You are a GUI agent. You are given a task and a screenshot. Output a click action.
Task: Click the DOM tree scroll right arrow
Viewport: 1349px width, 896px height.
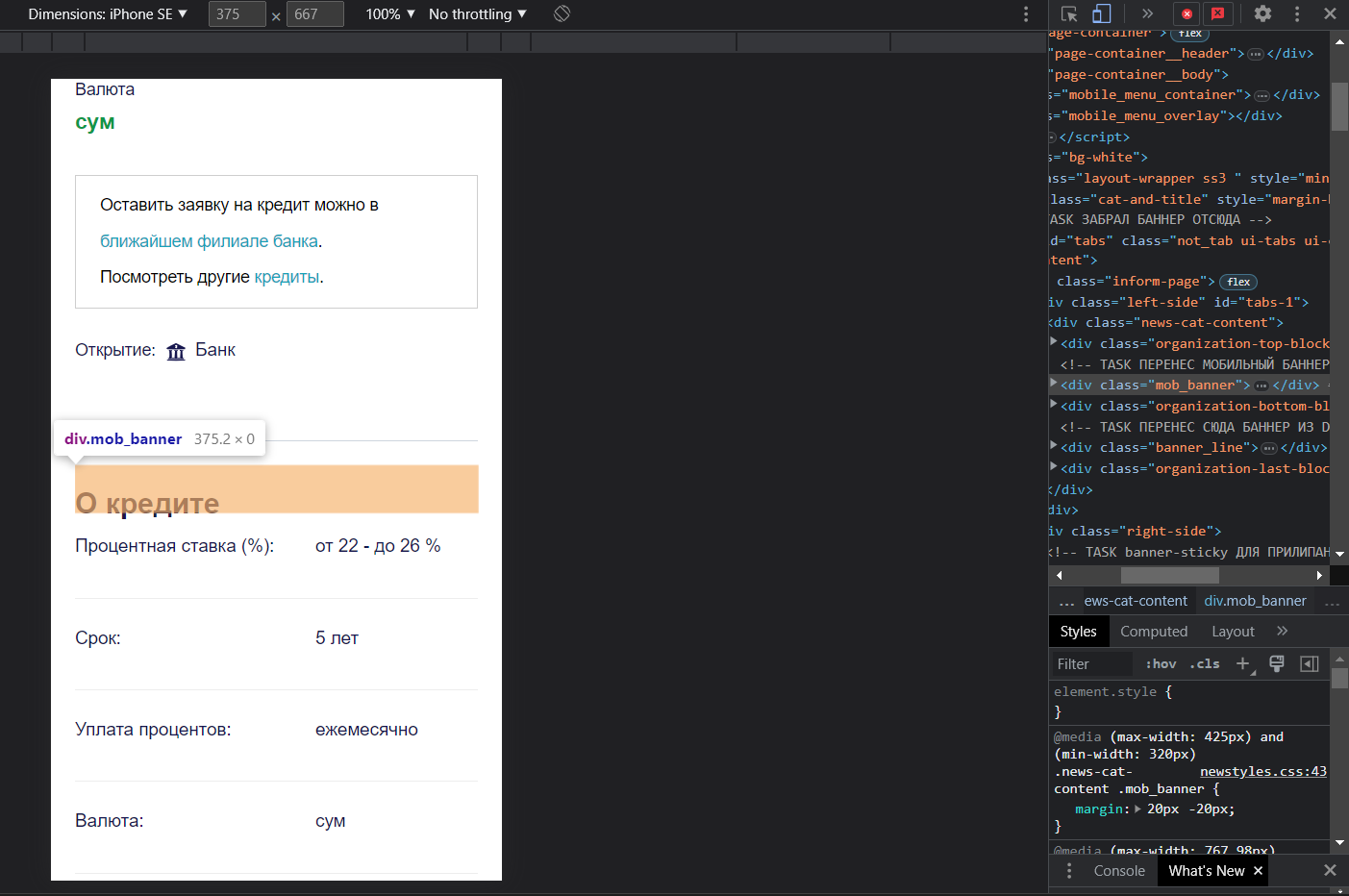tap(1320, 575)
